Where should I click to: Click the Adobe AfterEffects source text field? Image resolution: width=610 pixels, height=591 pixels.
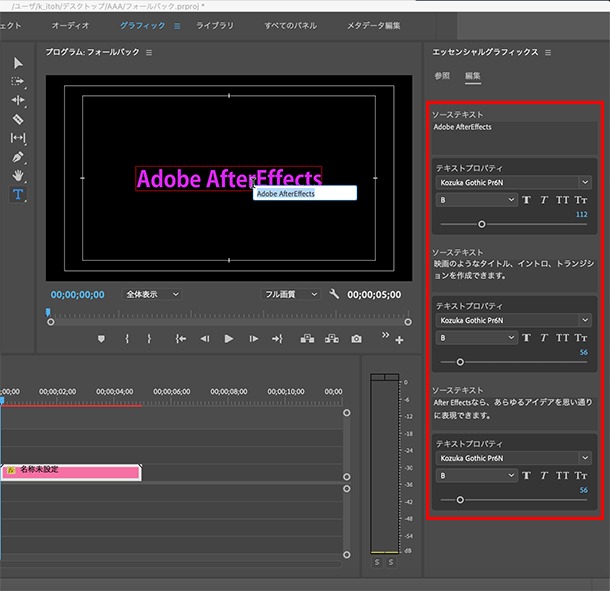(514, 137)
